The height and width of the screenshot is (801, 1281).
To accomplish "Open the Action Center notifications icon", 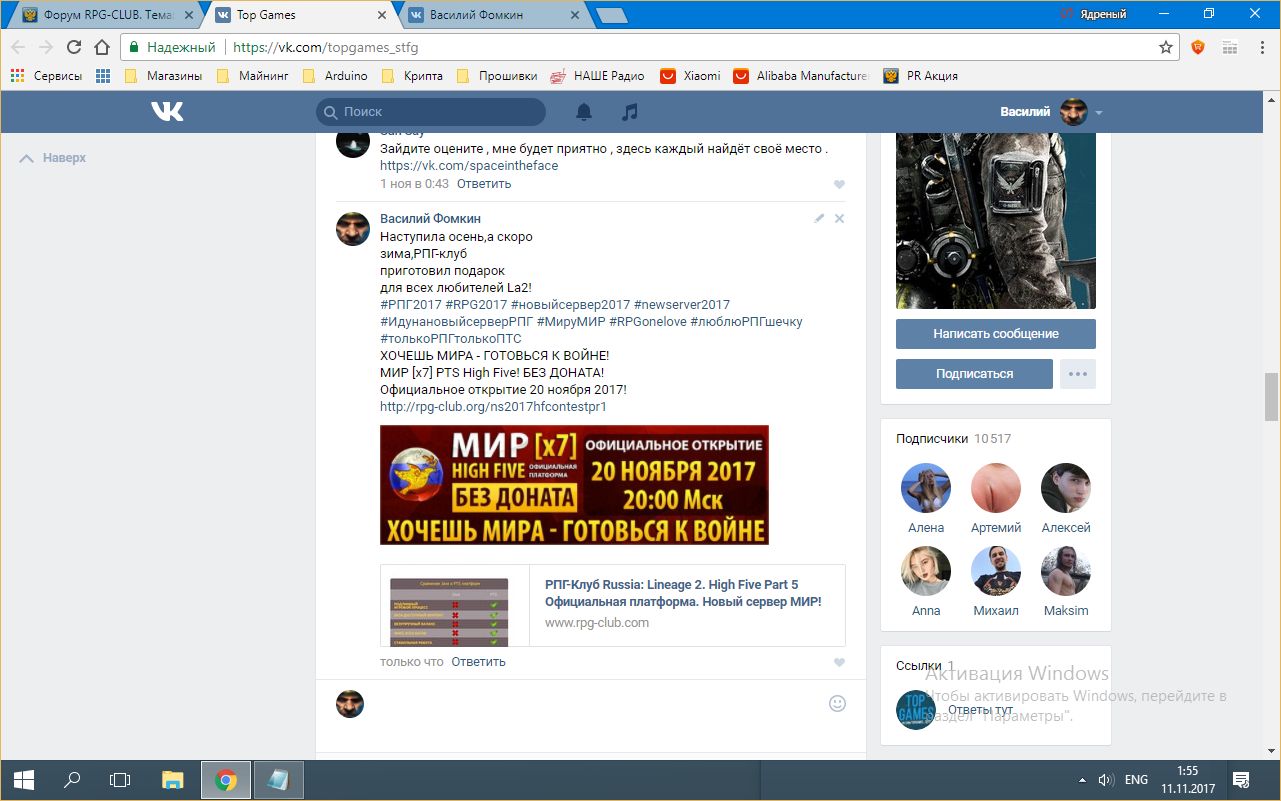I will pos(1241,780).
